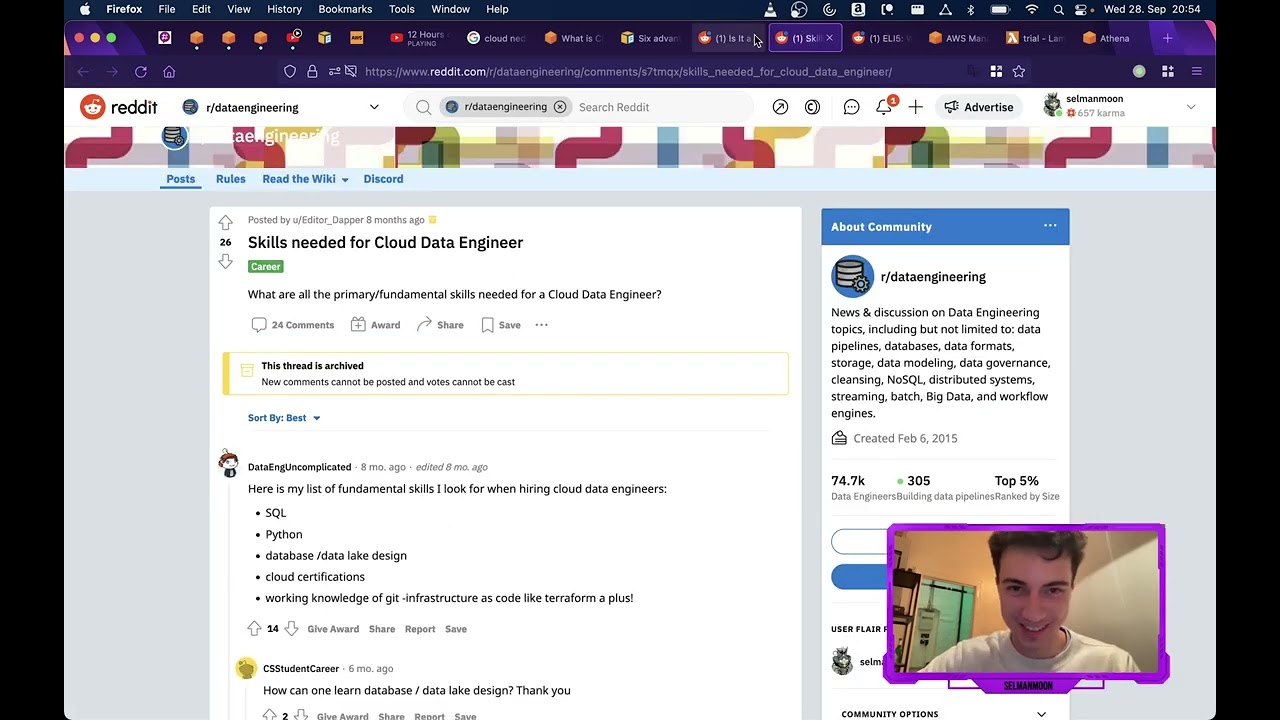This screenshot has height=720, width=1280.
Task: Click the Firefox URL address bar
Action: pos(628,72)
